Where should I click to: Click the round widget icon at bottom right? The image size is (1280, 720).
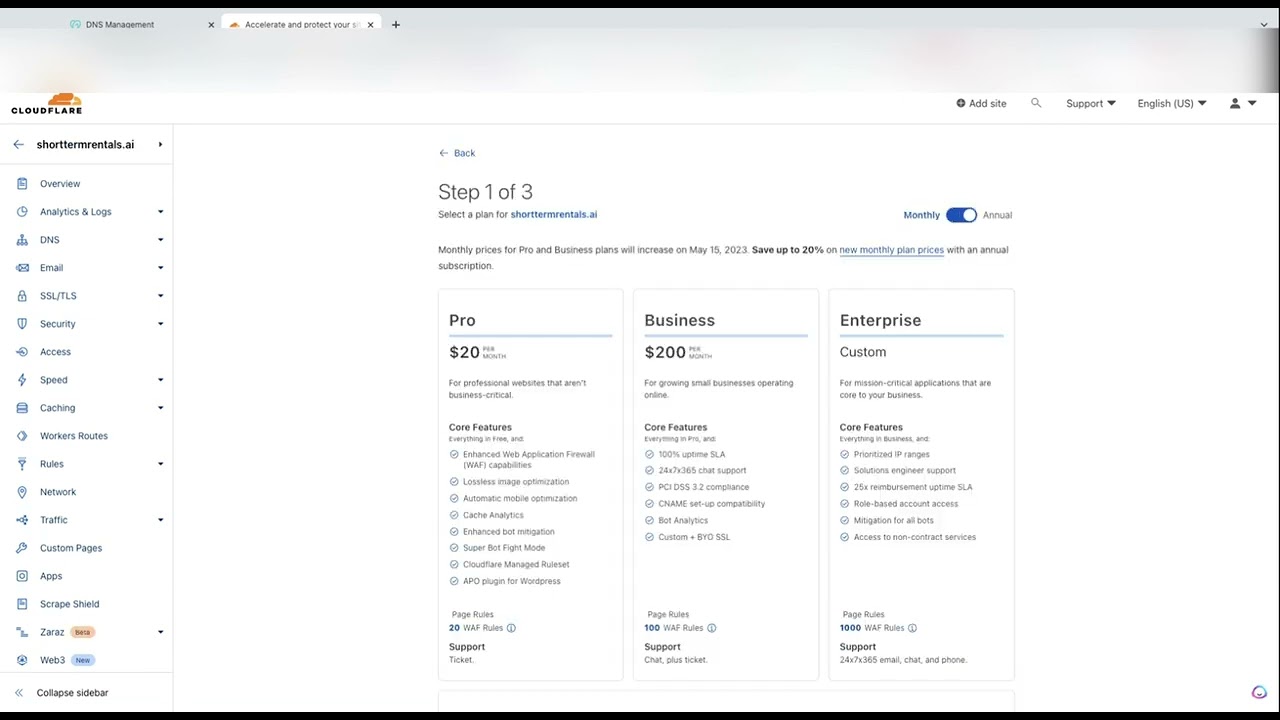[1259, 692]
